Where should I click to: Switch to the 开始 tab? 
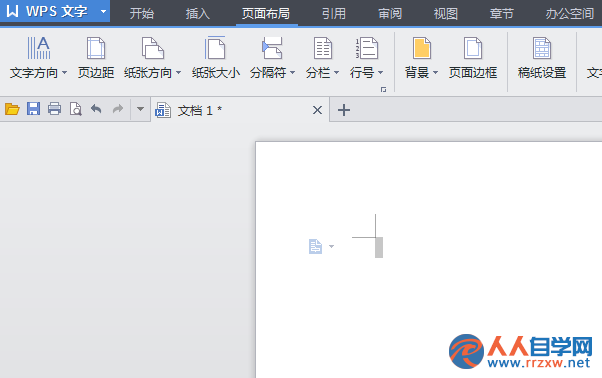click(142, 13)
